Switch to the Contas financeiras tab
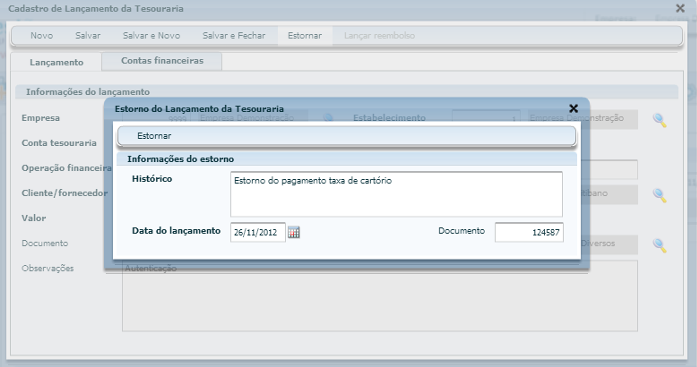The image size is (697, 367). (x=162, y=61)
